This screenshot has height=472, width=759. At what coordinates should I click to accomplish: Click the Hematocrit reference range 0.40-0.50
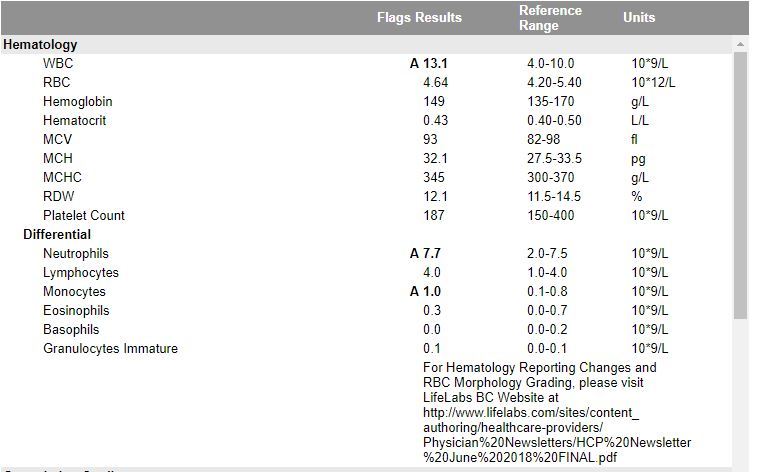pyautogui.click(x=554, y=121)
